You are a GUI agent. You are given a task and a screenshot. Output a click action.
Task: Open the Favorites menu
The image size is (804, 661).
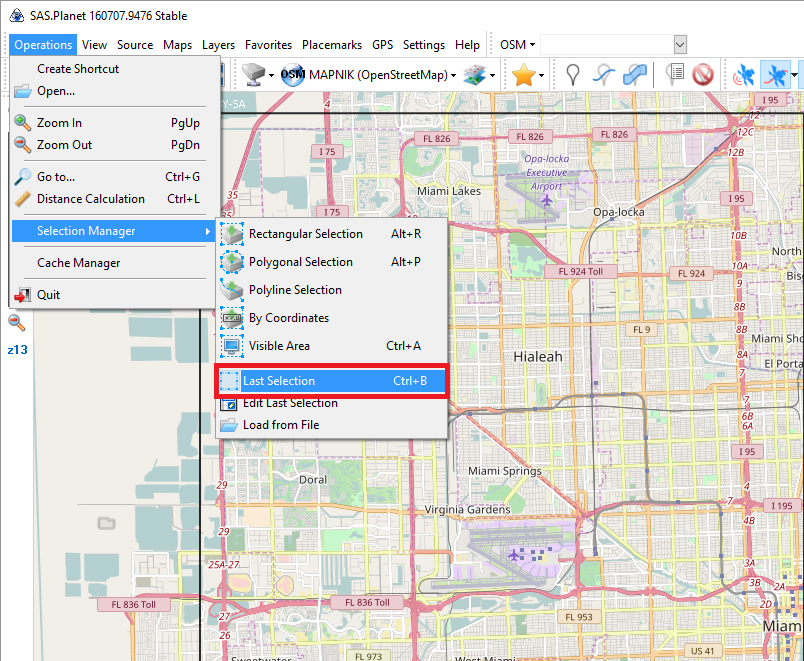[x=268, y=45]
